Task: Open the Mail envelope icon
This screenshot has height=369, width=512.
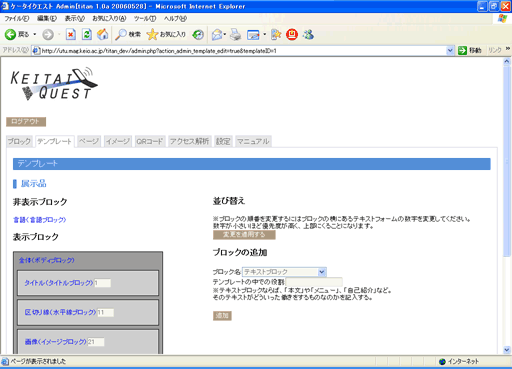Action: (x=217, y=34)
